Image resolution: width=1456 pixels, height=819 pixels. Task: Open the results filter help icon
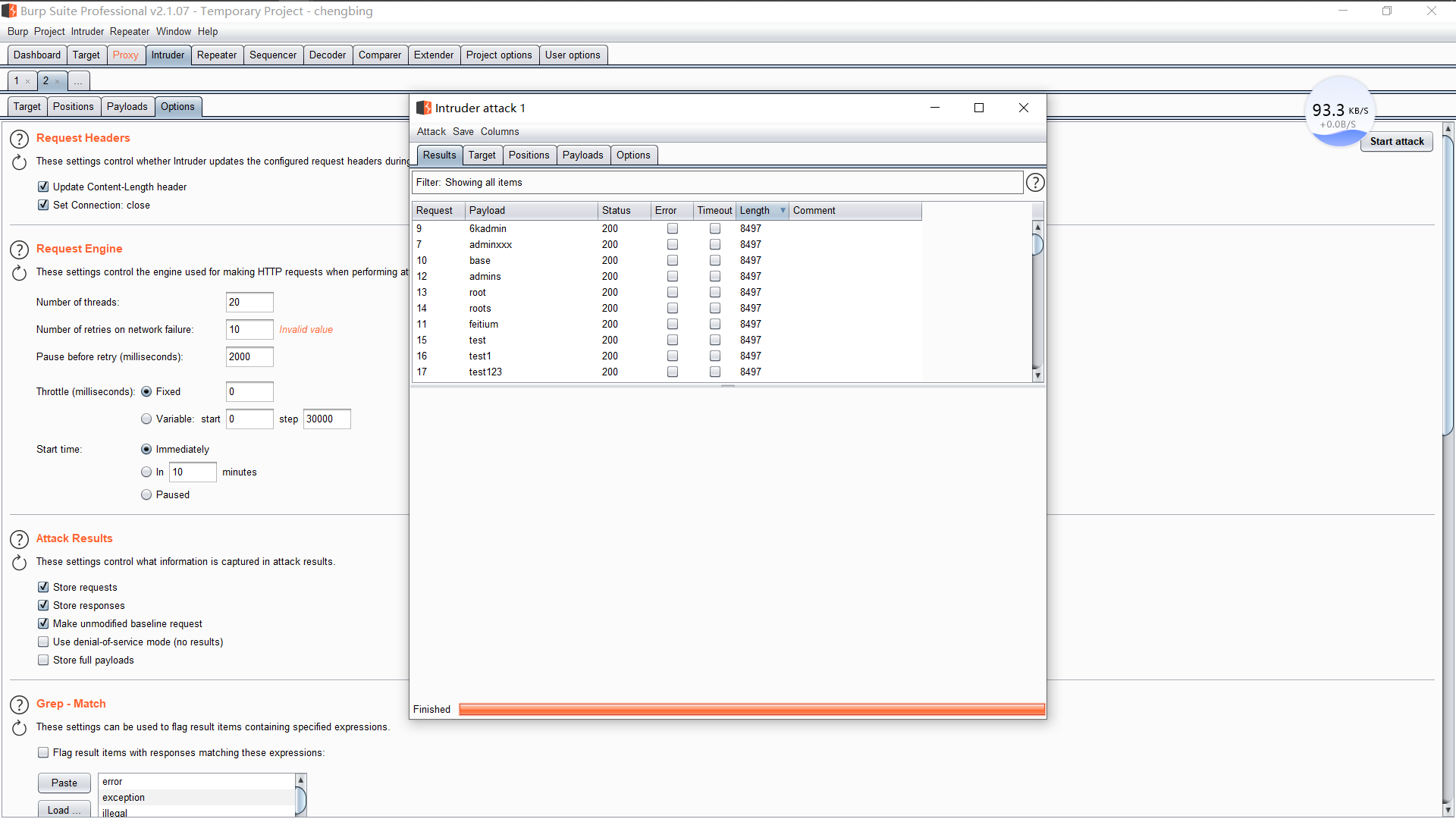1034,183
